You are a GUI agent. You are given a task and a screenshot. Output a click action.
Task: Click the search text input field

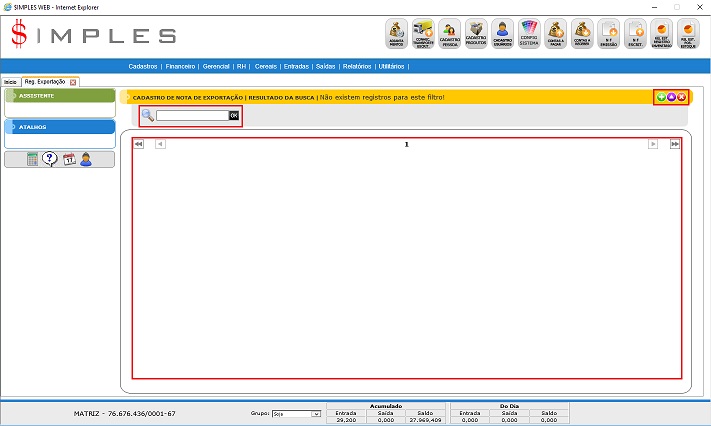click(x=192, y=116)
